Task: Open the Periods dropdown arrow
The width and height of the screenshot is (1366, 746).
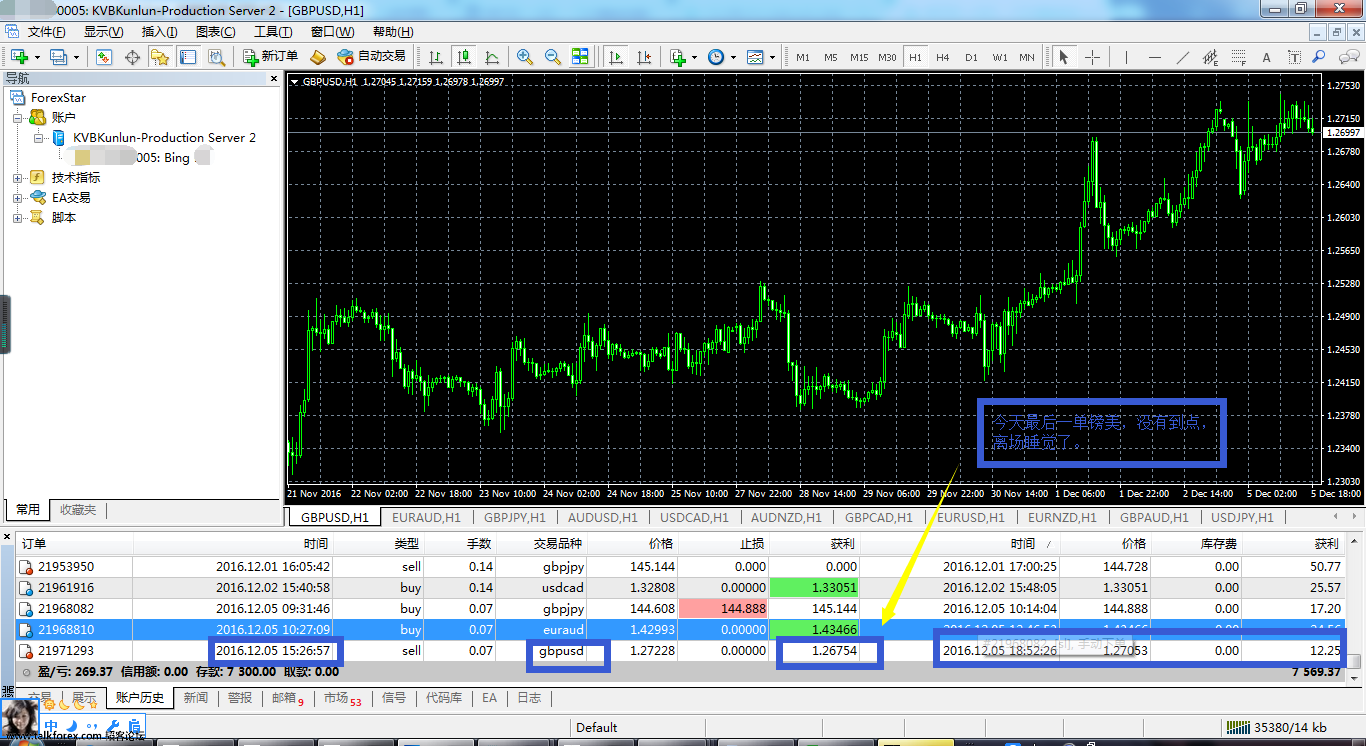Action: pos(733,57)
